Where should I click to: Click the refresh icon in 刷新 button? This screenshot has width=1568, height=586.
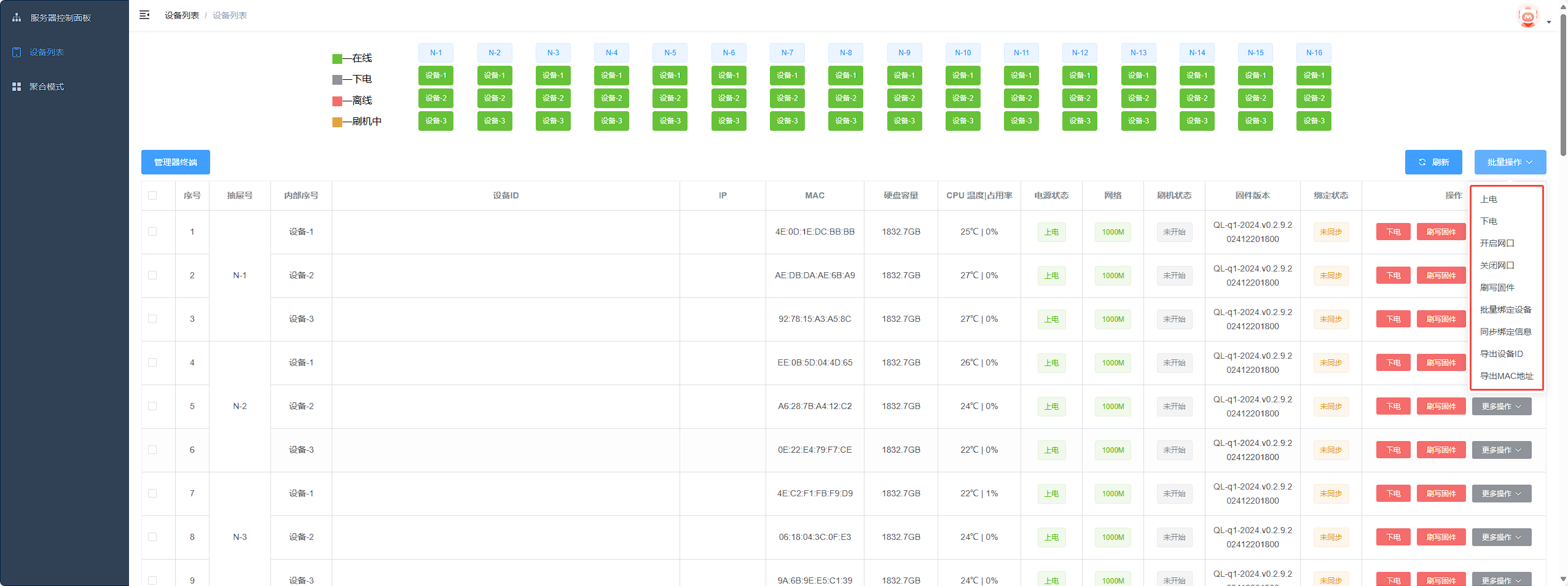(1422, 162)
